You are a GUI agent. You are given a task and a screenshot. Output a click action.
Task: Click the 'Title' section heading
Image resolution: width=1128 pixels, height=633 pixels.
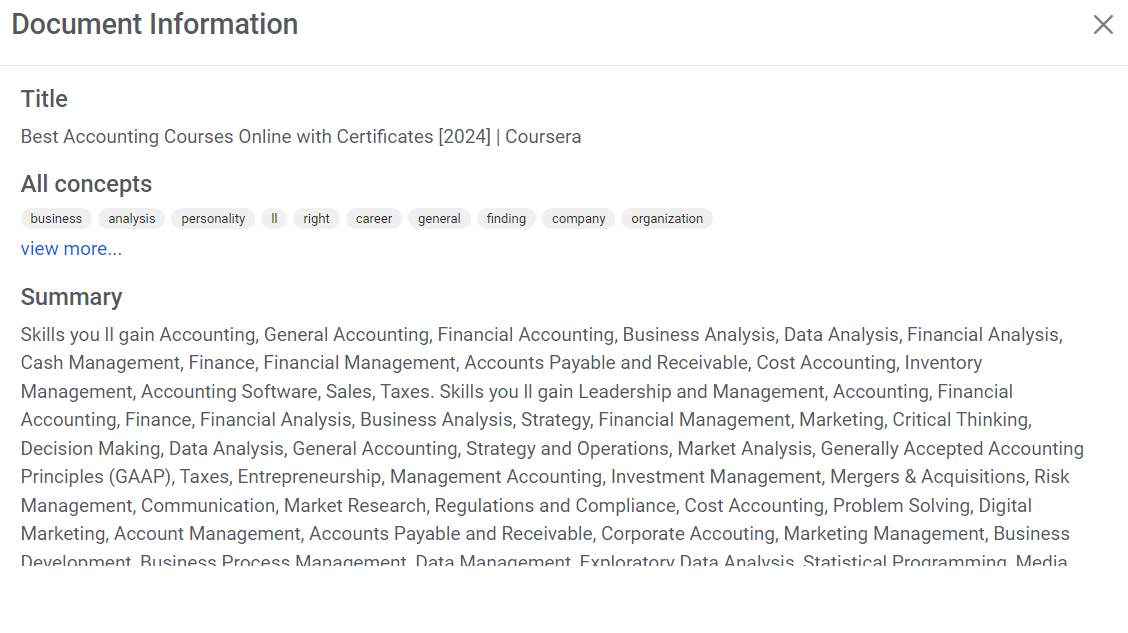44,99
